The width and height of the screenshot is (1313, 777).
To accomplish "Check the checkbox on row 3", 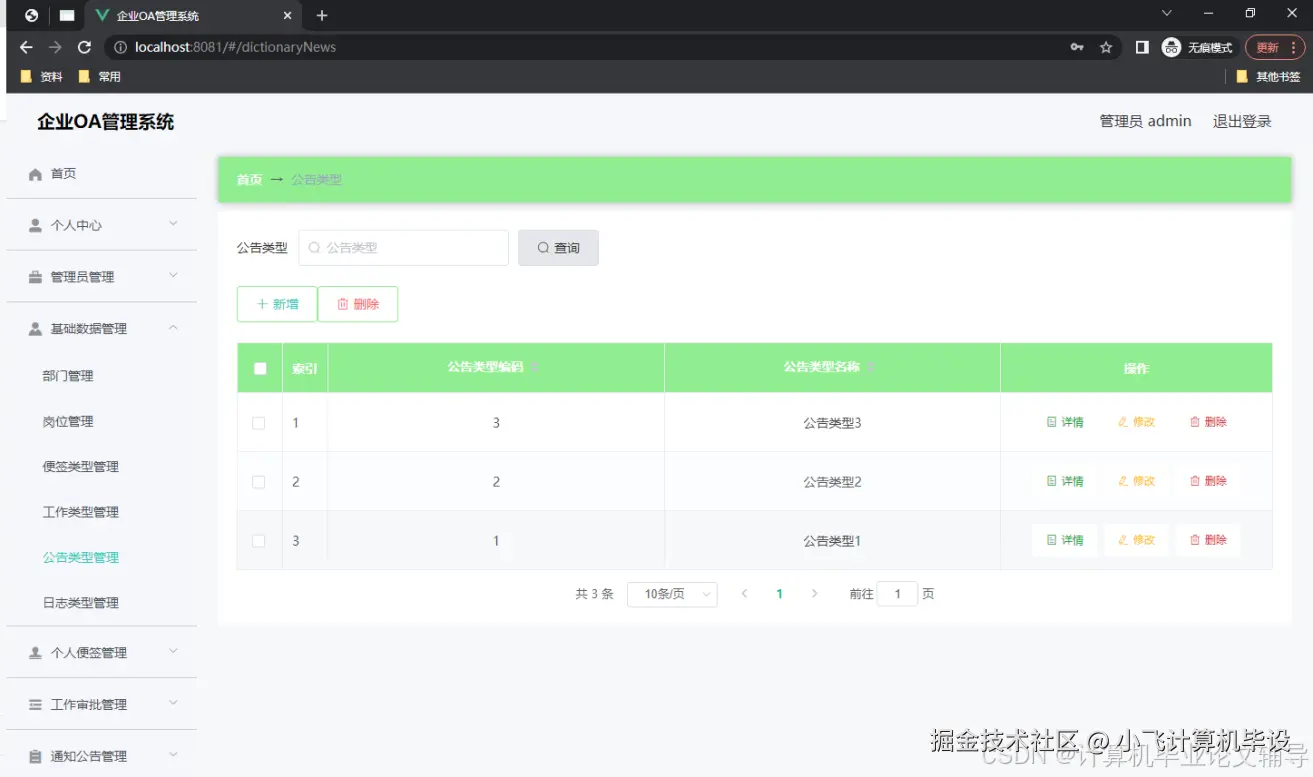I will (259, 540).
